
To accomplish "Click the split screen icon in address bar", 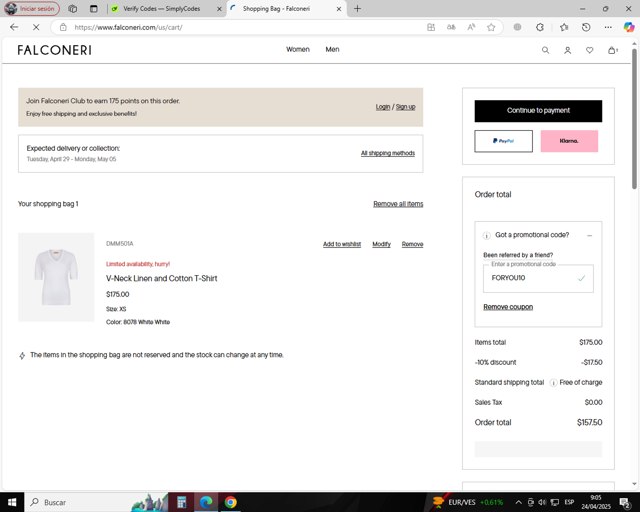I will coord(431,27).
